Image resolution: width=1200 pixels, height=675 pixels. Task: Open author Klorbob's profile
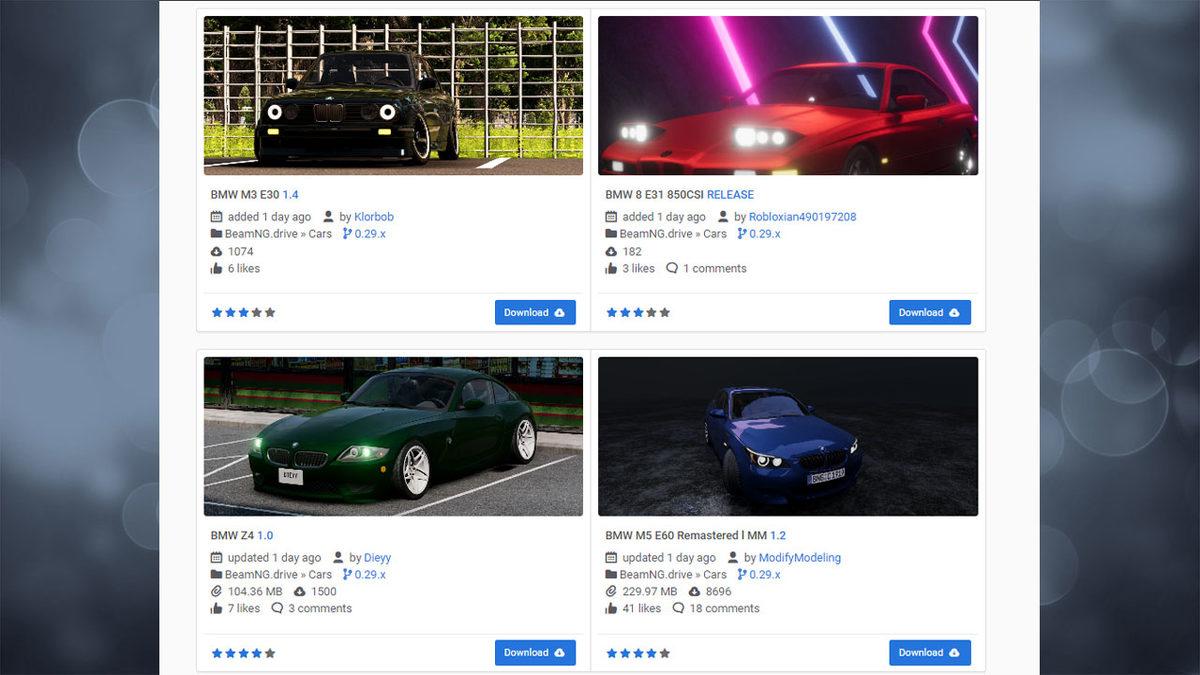(374, 217)
